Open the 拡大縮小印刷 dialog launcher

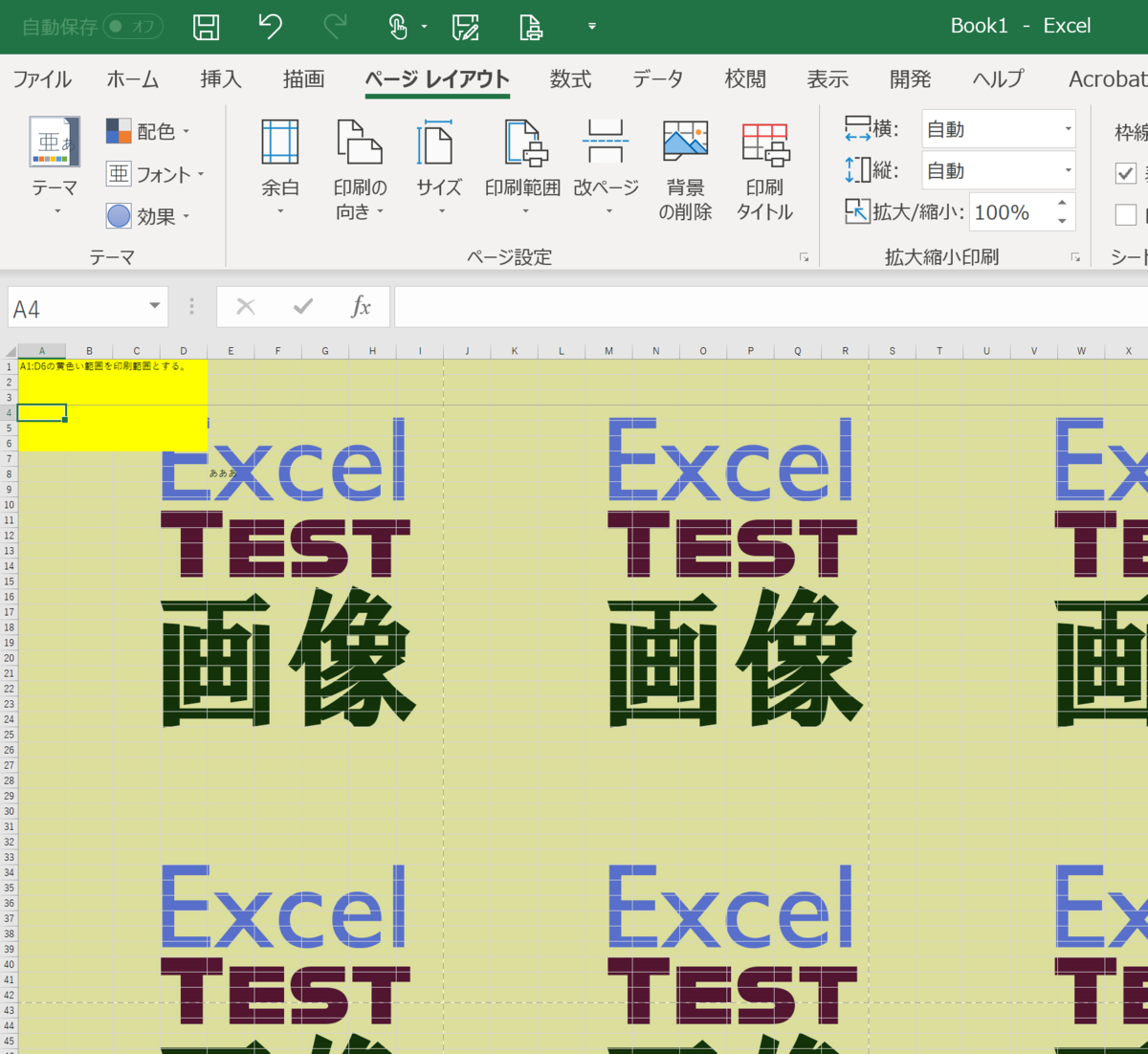[x=1076, y=256]
